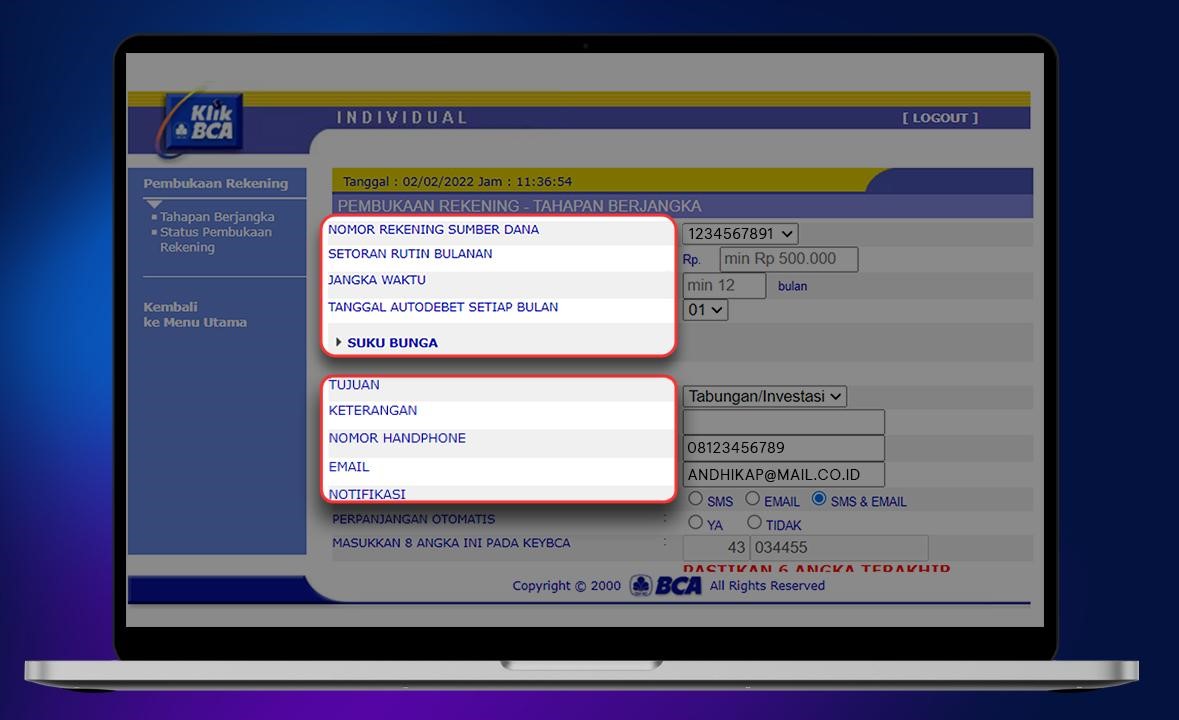Click the LOGOUT link
The height and width of the screenshot is (720, 1179).
[940, 118]
